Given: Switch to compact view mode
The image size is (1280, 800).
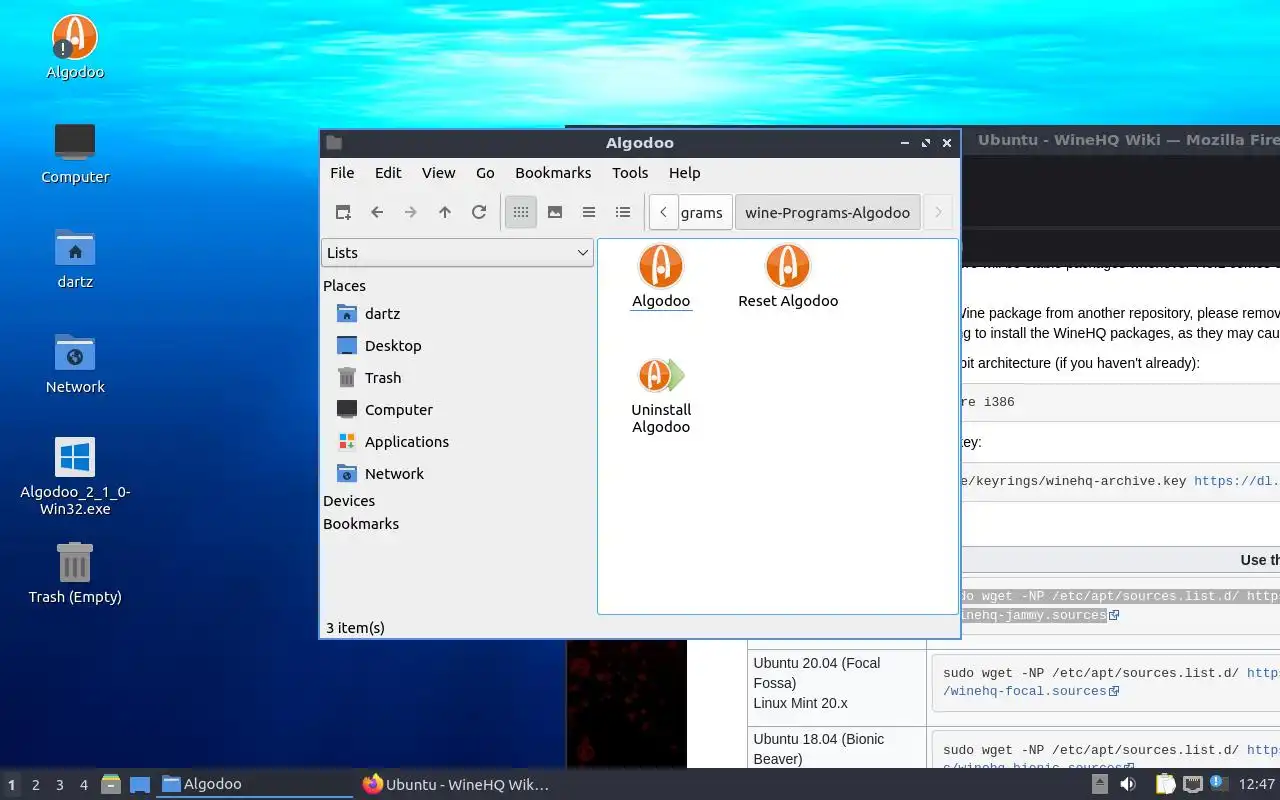Looking at the screenshot, I should 589,212.
